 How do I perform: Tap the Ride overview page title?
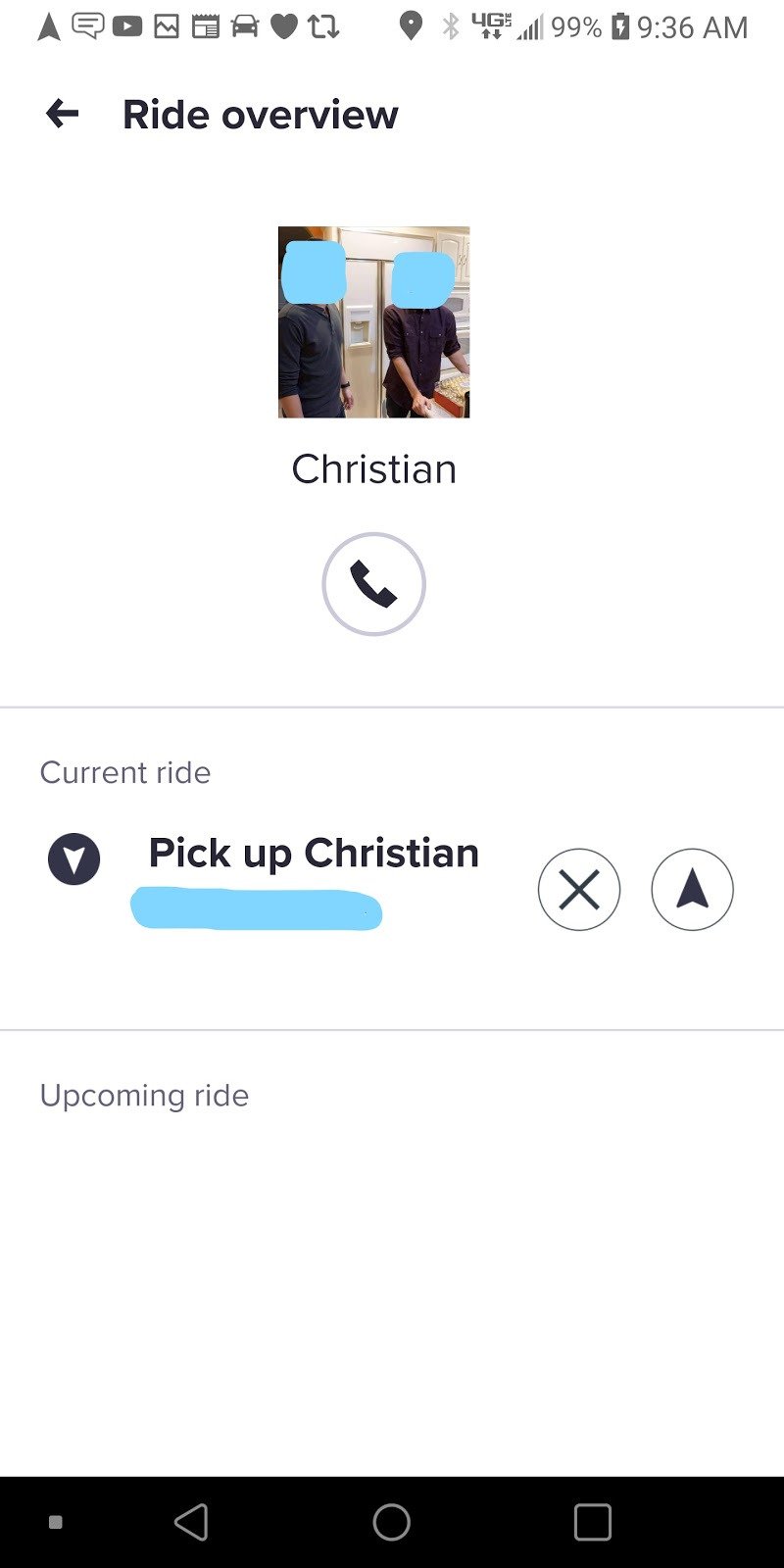coord(260,115)
